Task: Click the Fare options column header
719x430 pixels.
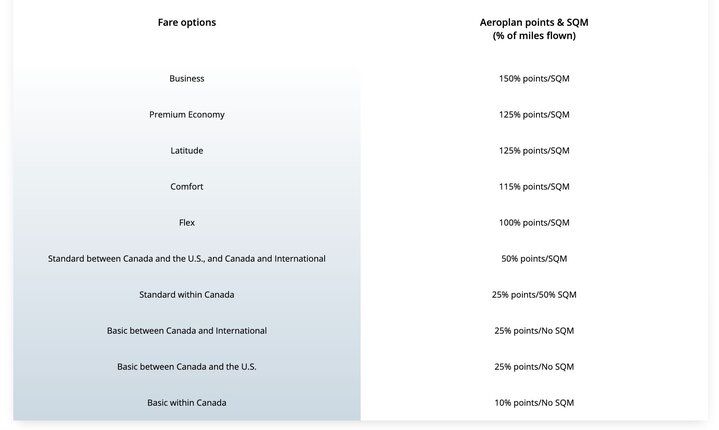Action: click(x=187, y=22)
